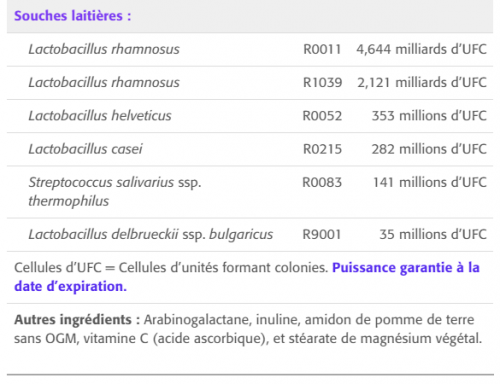The image size is (500, 384).
Task: Click strain code R0052
Action: (322, 116)
